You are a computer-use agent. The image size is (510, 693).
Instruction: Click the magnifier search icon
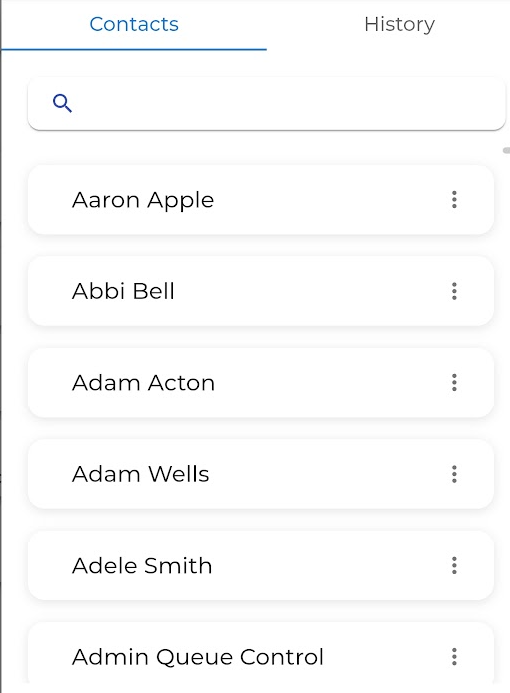(62, 104)
